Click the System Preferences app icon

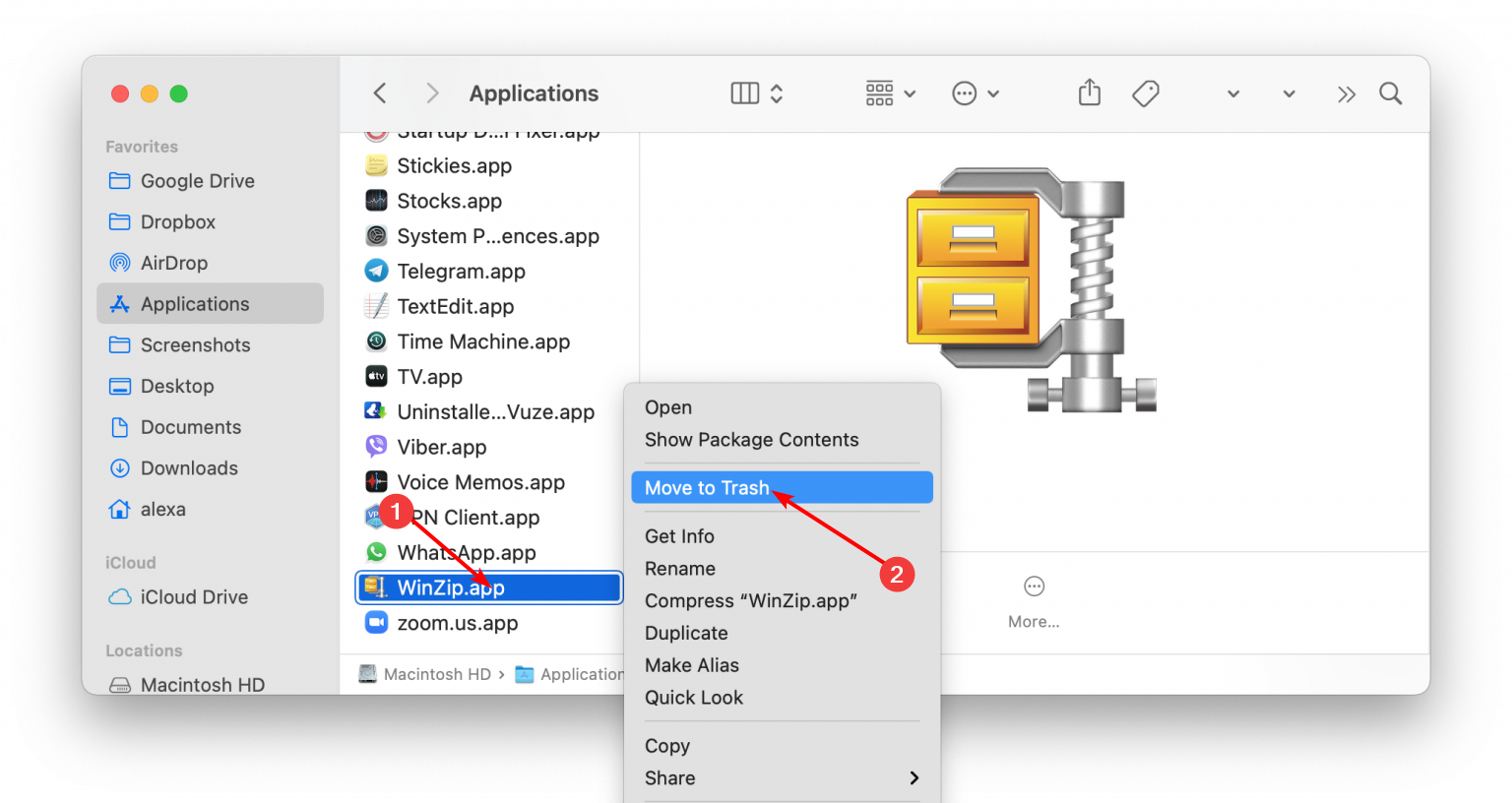coord(376,236)
